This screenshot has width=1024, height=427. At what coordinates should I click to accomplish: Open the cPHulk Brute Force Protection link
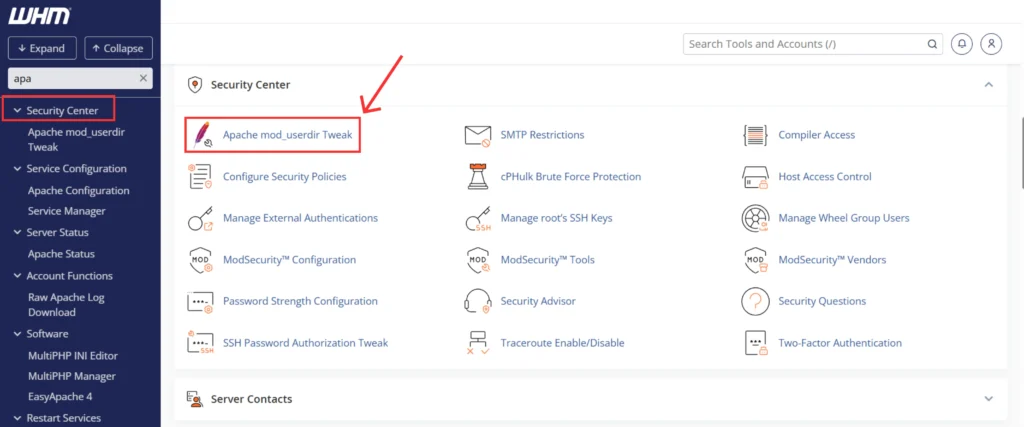(571, 177)
